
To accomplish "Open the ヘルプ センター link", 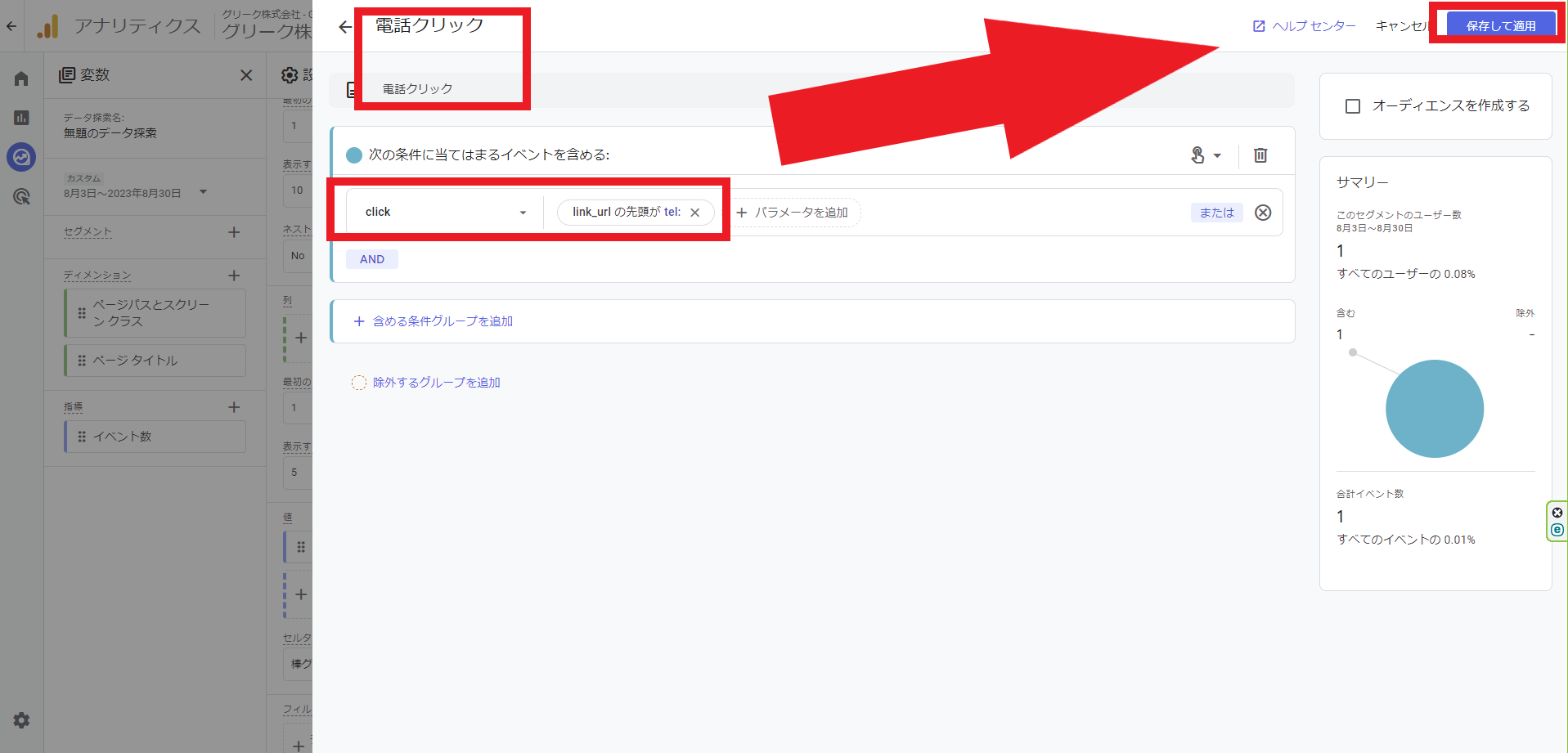I will 1305,26.
